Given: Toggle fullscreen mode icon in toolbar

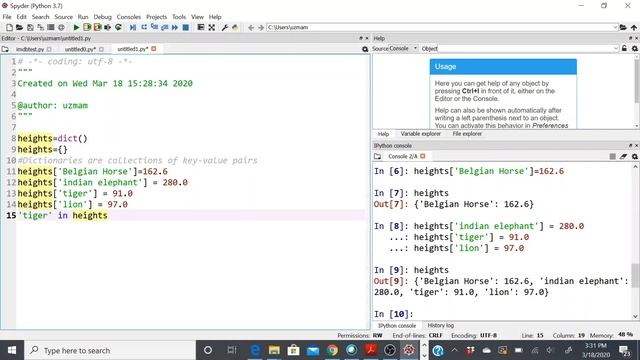Looking at the screenshot, I should (211, 27).
